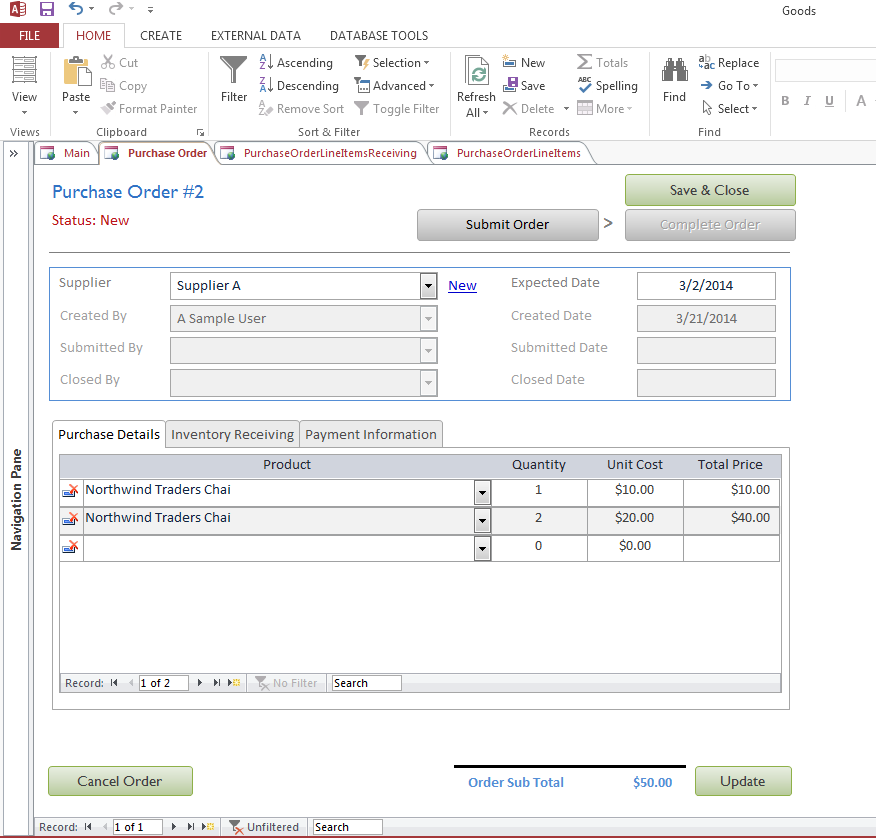
Task: Expand the Advanced filter options
Action: pos(396,85)
